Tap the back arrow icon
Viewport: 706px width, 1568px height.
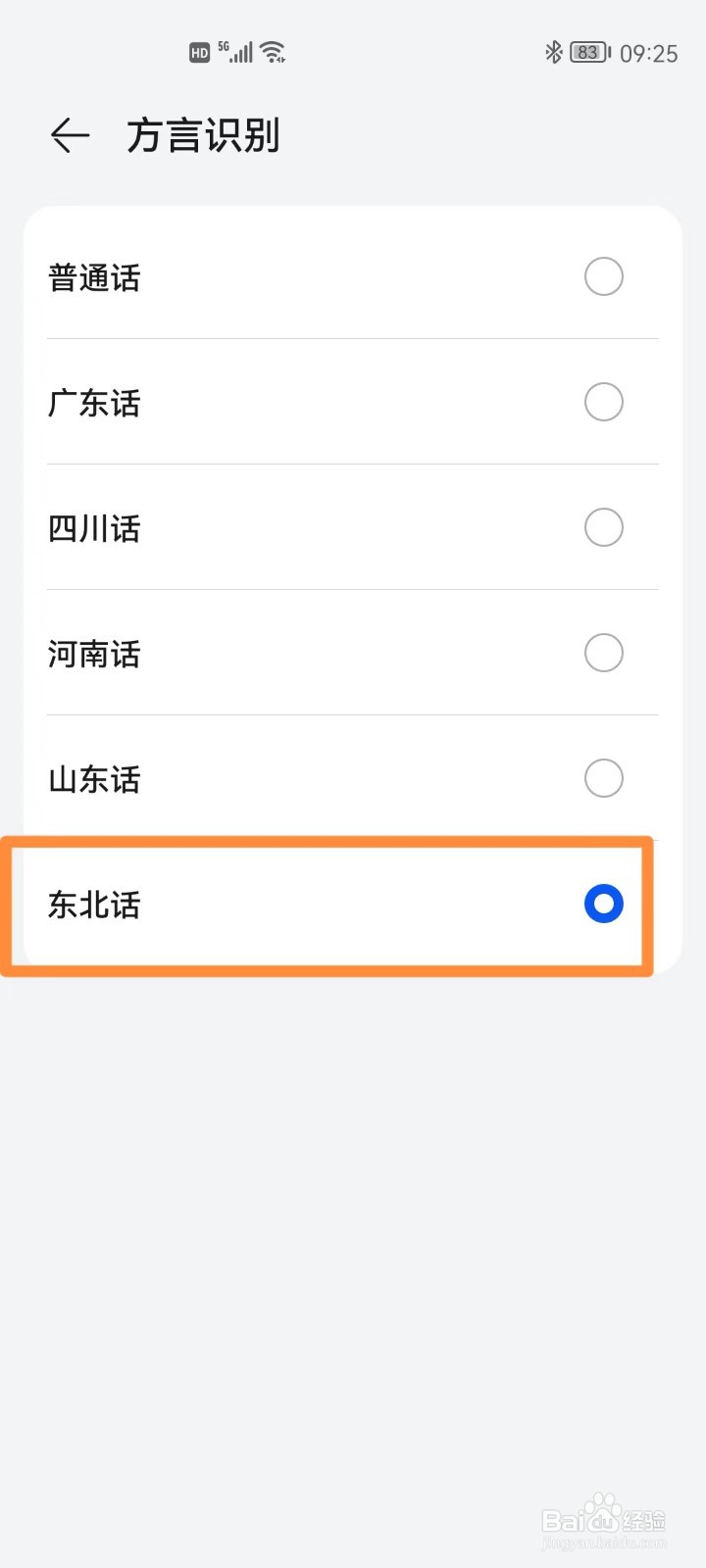(70, 135)
